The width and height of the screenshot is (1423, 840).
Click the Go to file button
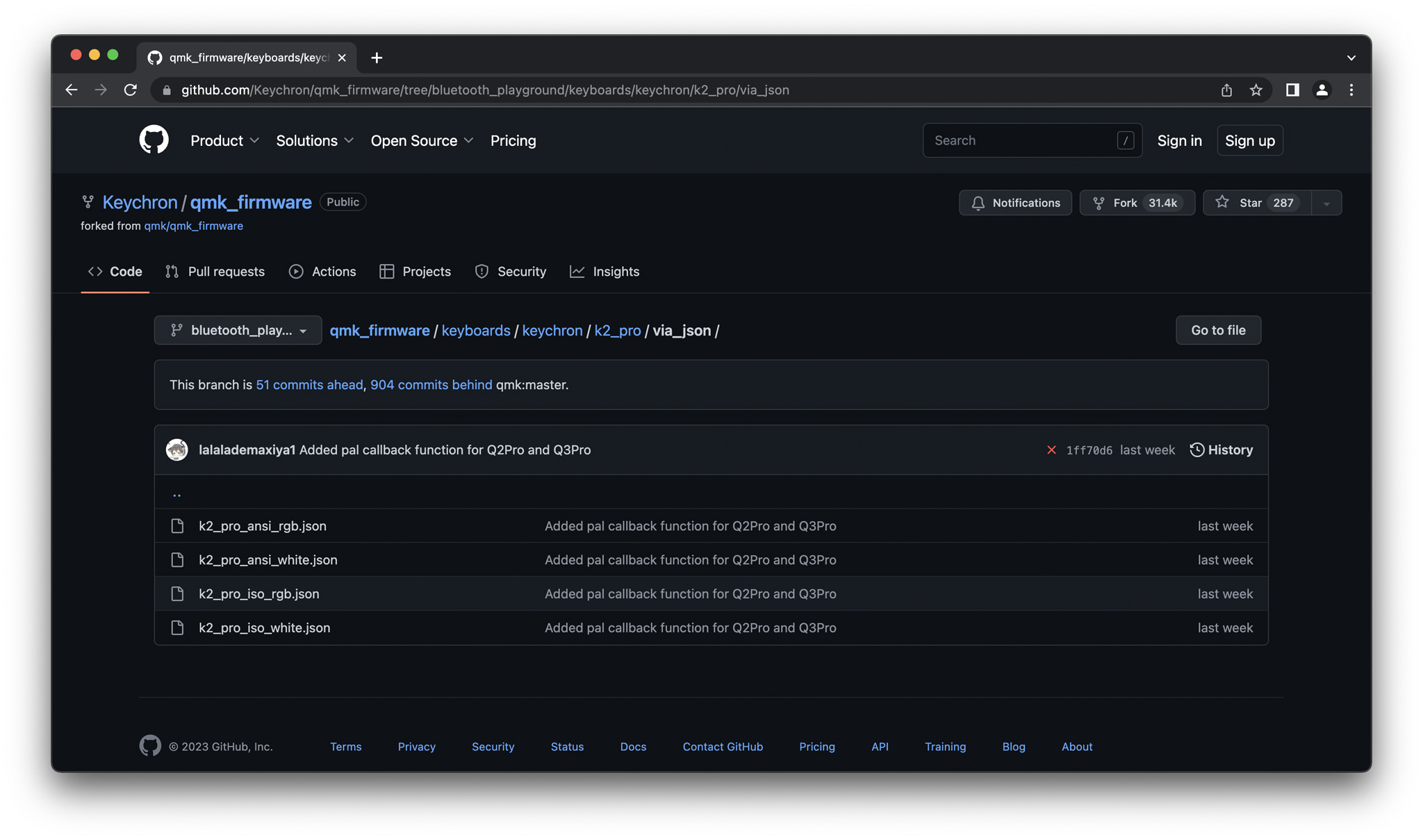pyautogui.click(x=1217, y=330)
